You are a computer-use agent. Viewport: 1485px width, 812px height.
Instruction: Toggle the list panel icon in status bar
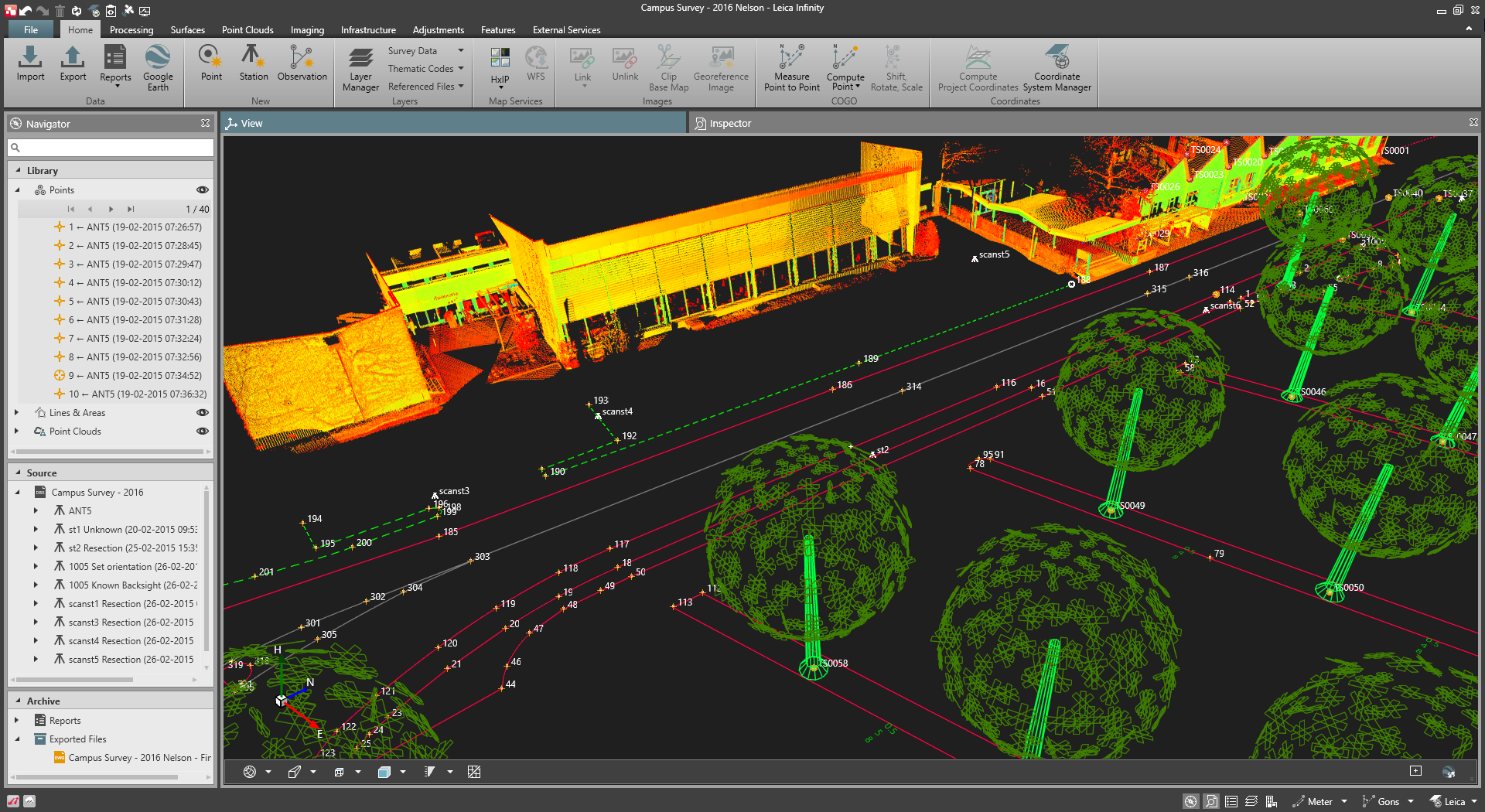click(x=1231, y=801)
